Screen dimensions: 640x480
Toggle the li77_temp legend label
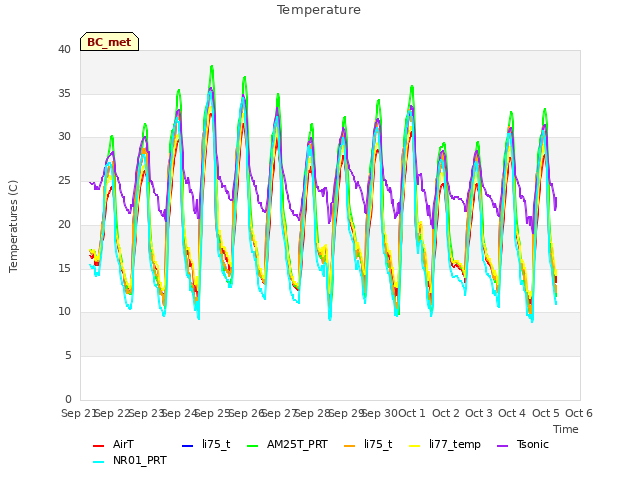pos(455,445)
